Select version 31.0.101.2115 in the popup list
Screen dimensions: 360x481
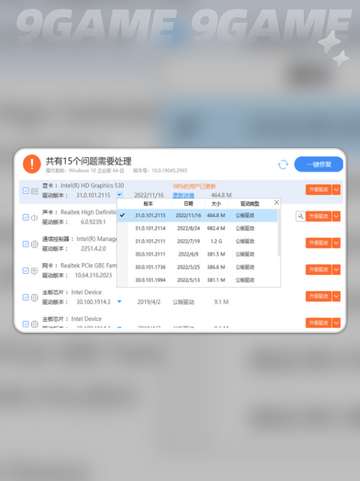(197, 215)
